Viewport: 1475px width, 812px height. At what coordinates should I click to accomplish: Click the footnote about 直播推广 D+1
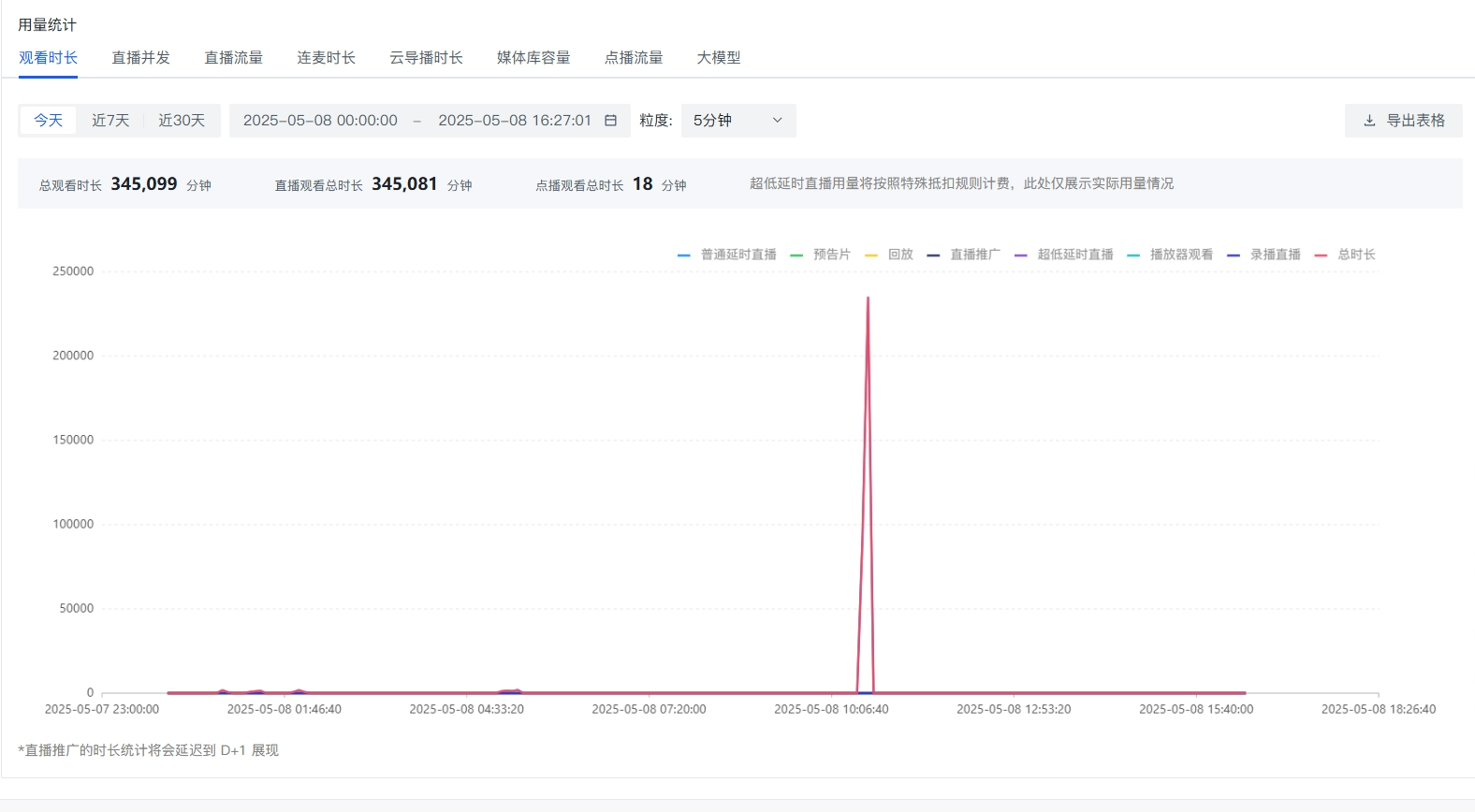point(148,750)
